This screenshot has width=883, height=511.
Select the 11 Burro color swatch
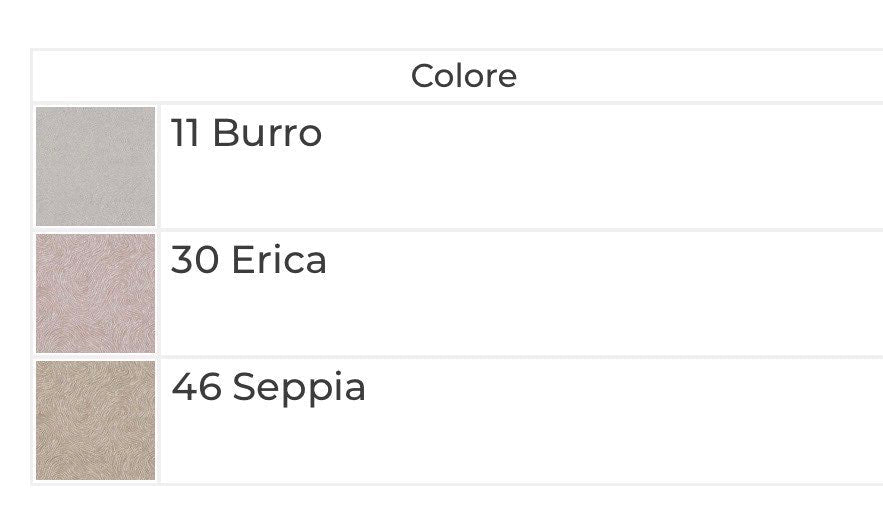96,166
